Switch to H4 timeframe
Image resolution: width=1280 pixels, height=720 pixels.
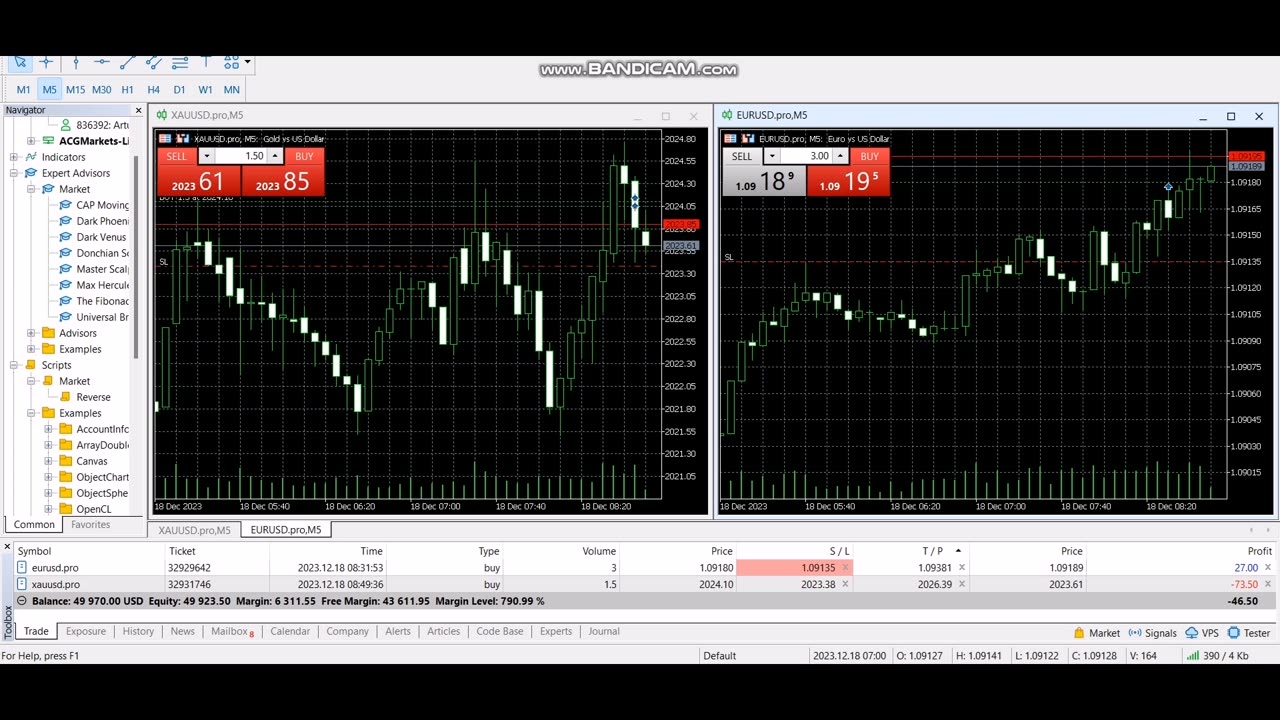[153, 90]
